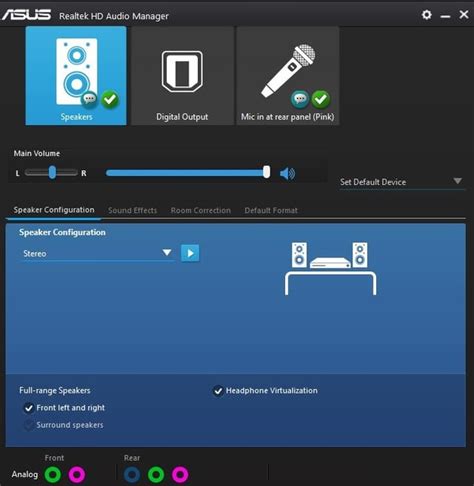
Task: Click the chat bubble badge on the microphone
Action: click(x=300, y=99)
